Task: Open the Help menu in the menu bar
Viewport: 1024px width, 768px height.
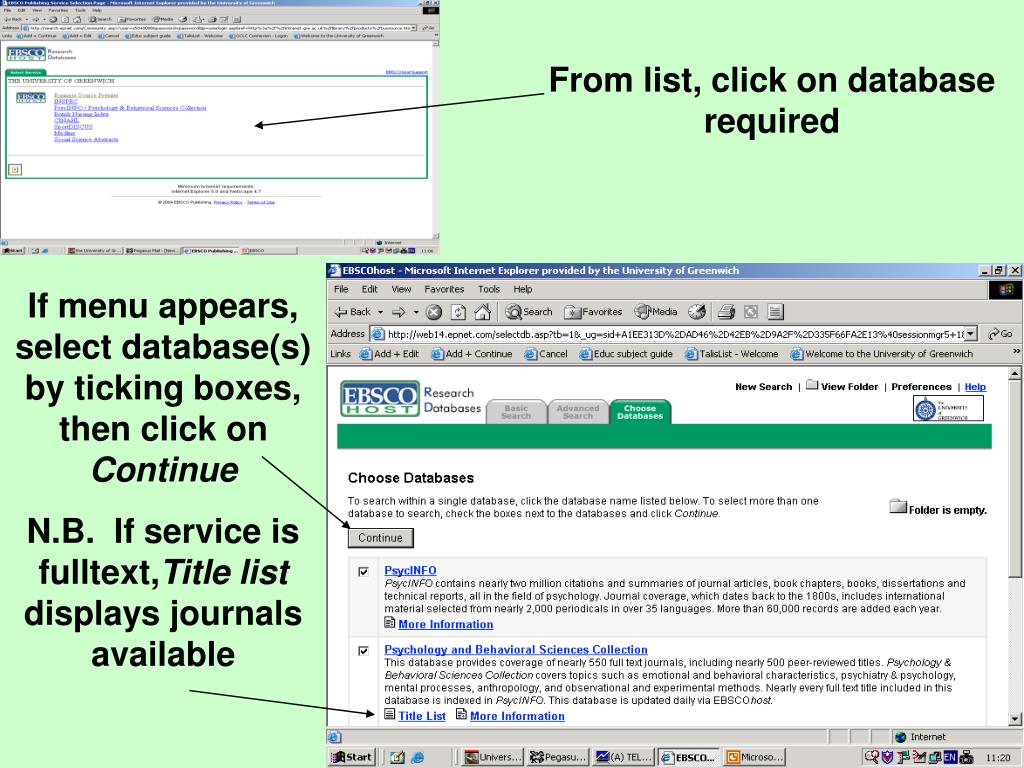Action: tap(522, 289)
